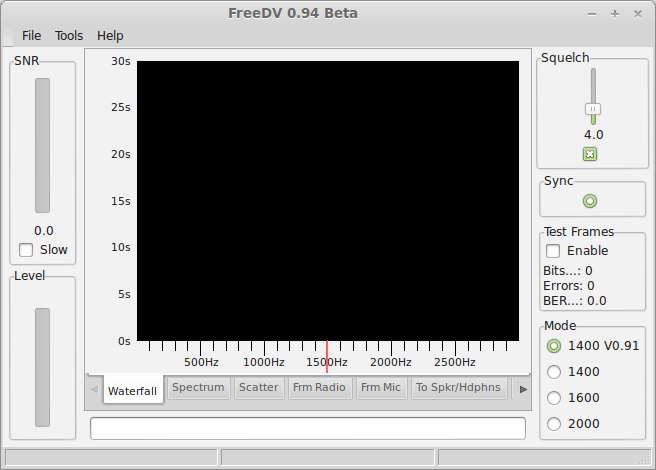Click the 30s time axis label
This screenshot has width=656, height=470.
point(120,62)
